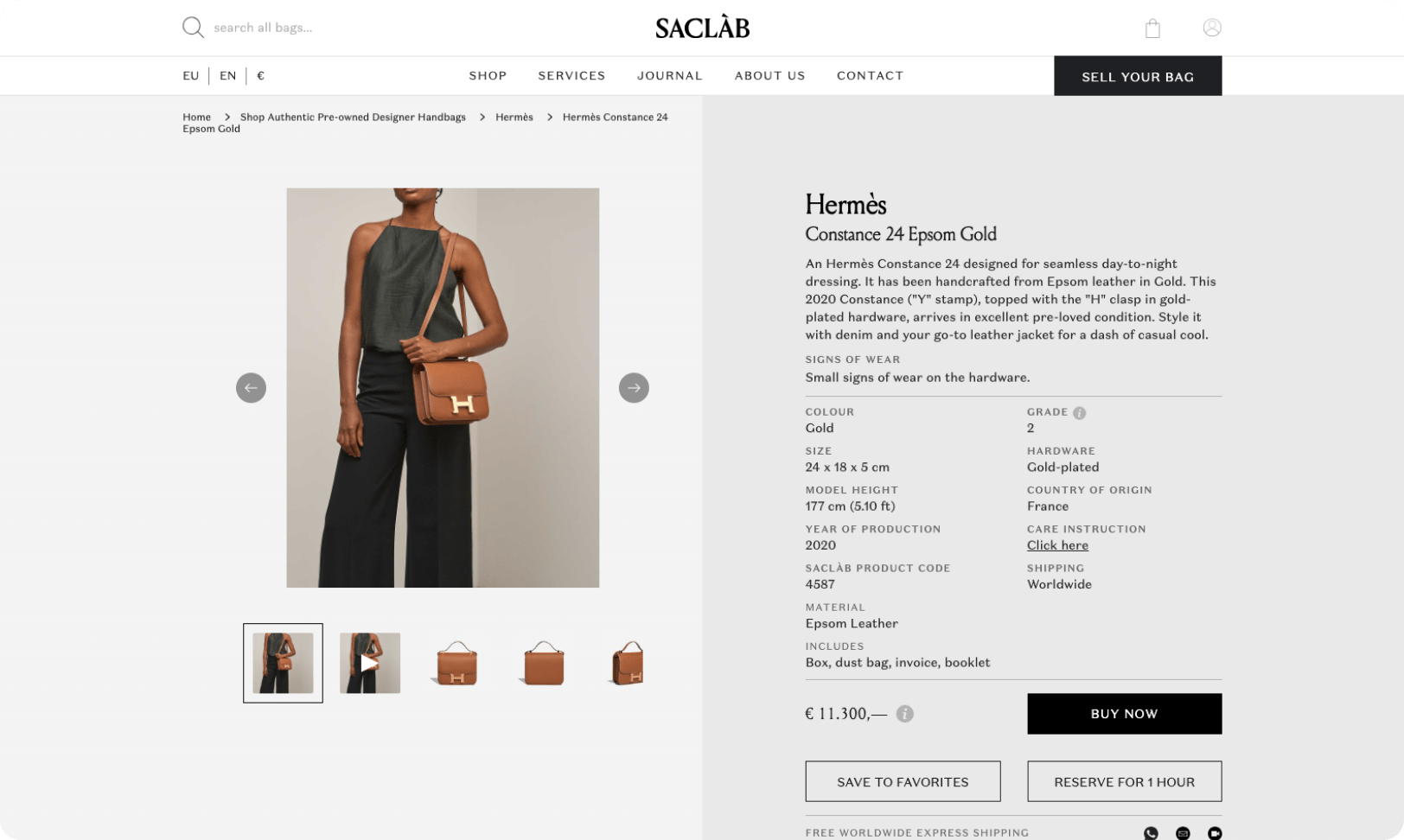Contact via the WhatsApp phone icon

(1151, 833)
